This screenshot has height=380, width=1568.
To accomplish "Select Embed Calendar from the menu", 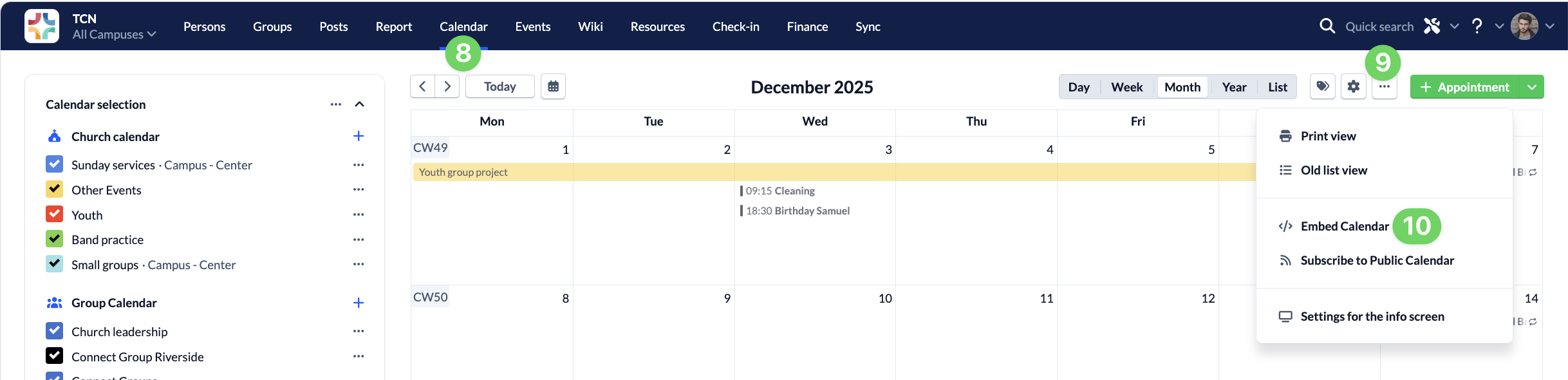I will pos(1344,226).
